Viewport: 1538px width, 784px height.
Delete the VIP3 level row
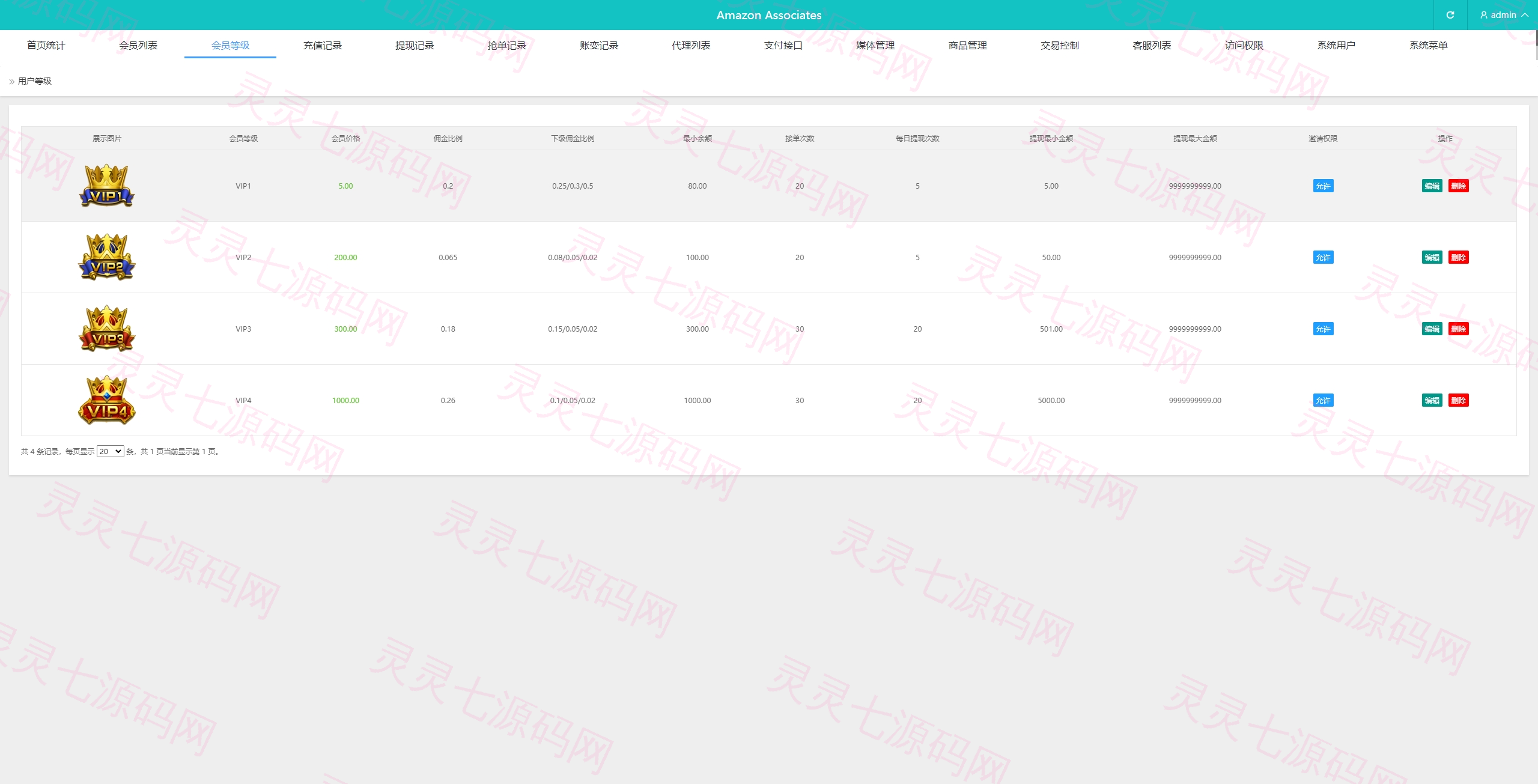[x=1459, y=329]
